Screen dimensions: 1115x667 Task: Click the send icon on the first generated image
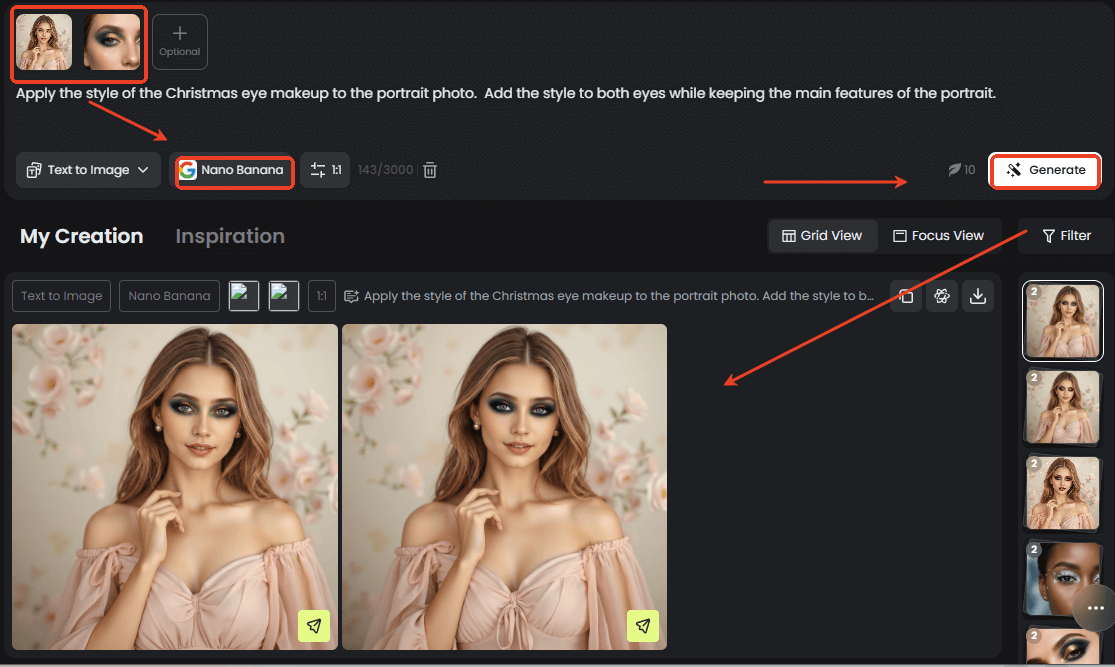[x=314, y=626]
